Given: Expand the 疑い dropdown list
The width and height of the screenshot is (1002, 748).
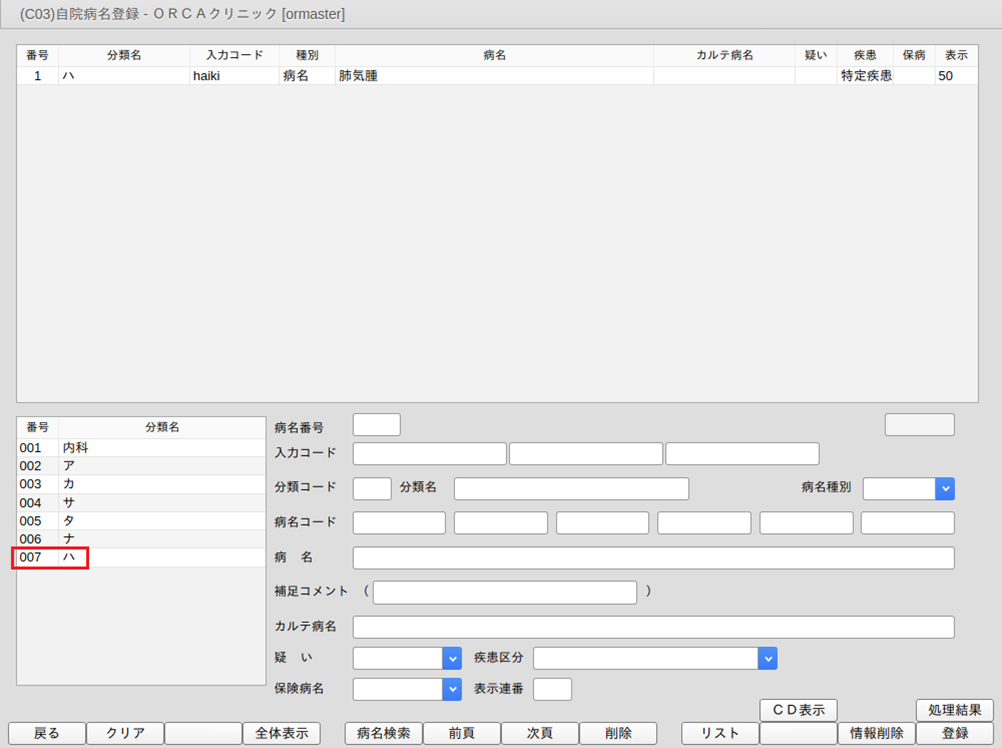Looking at the screenshot, I should 450,658.
